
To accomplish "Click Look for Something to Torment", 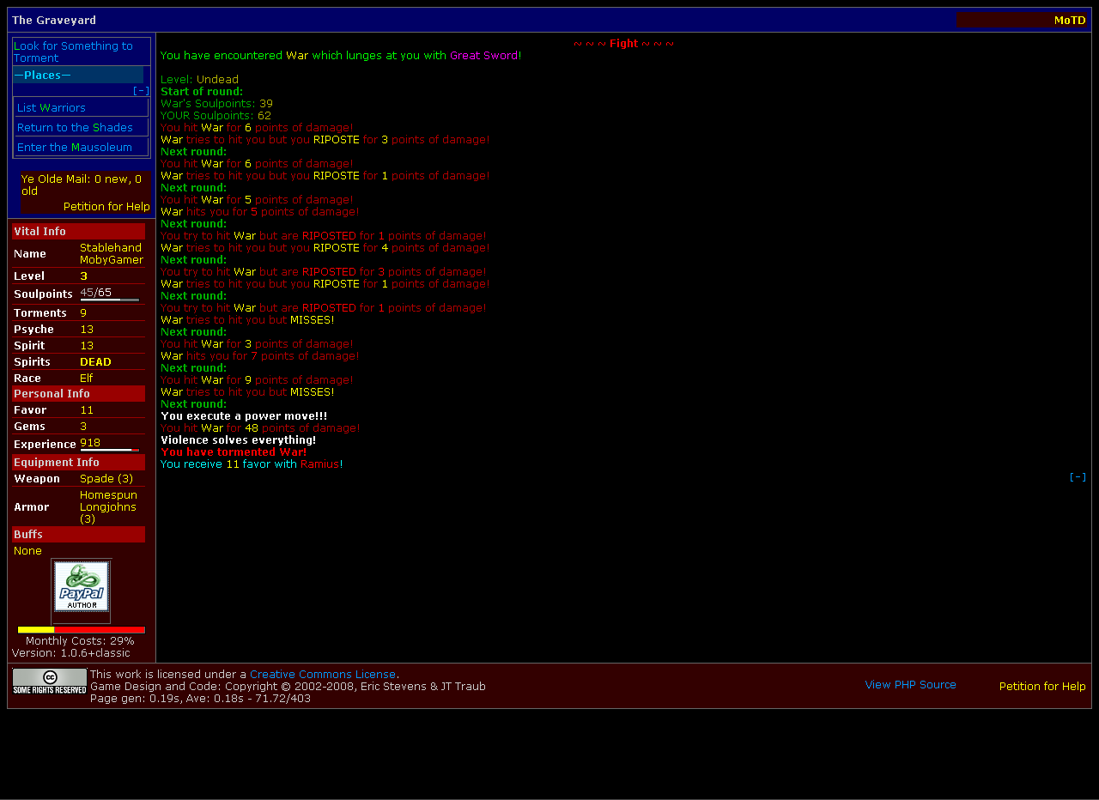I will [70, 51].
